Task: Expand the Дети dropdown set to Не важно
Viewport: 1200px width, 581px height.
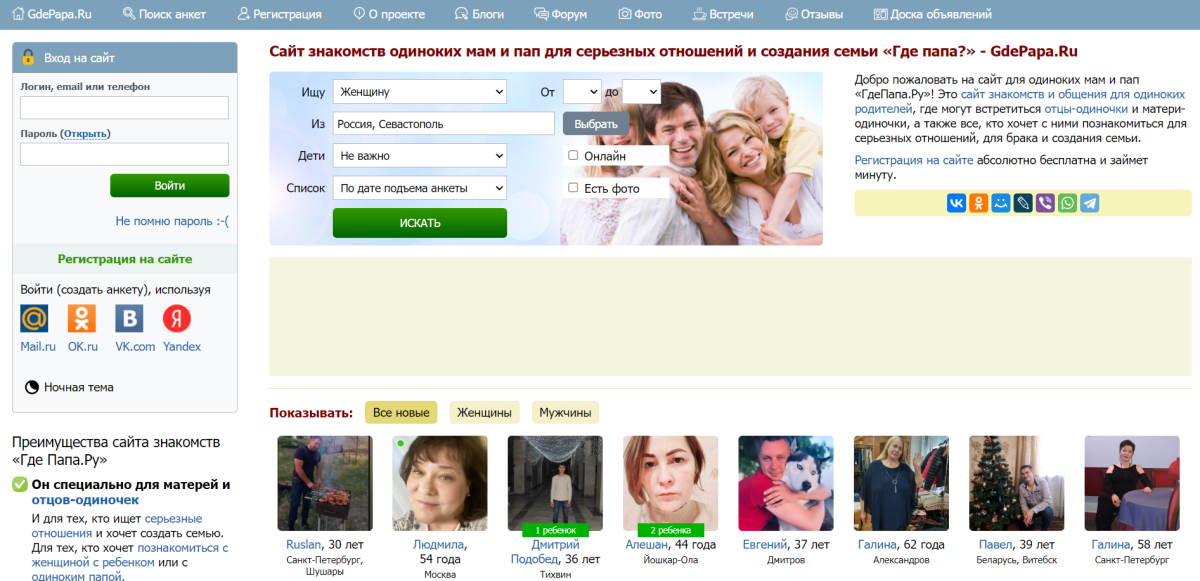Action: pyautogui.click(x=420, y=155)
